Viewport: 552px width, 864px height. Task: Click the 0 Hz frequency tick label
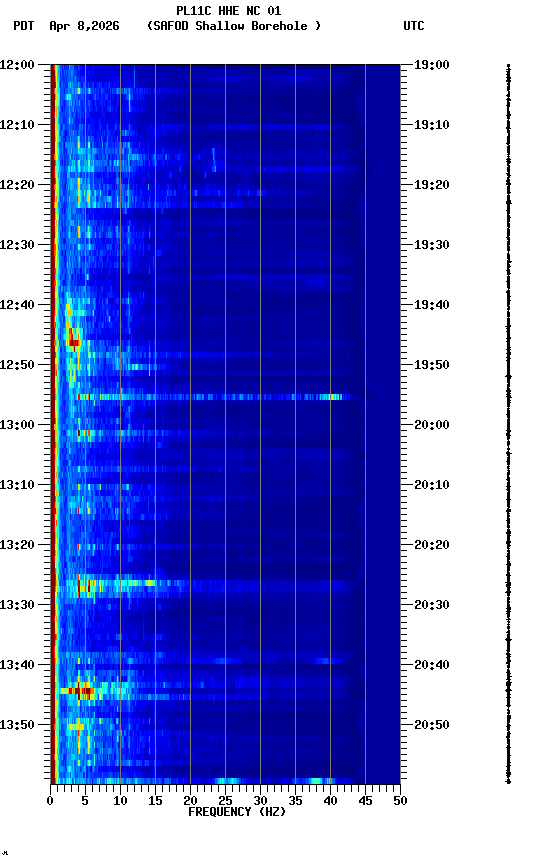click(x=50, y=802)
